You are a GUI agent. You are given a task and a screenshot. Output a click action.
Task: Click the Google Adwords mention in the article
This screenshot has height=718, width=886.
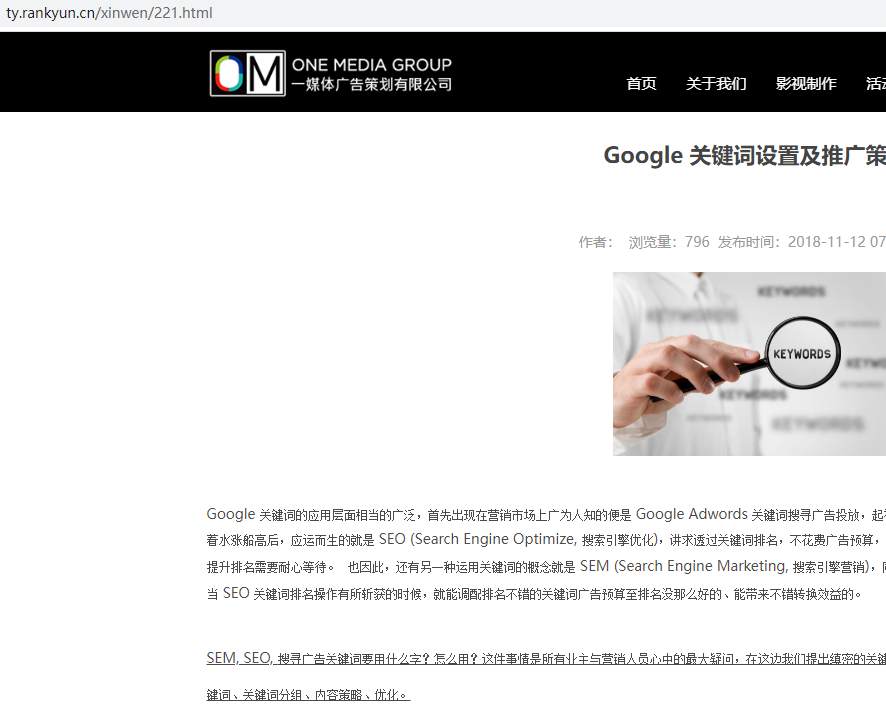tap(692, 513)
